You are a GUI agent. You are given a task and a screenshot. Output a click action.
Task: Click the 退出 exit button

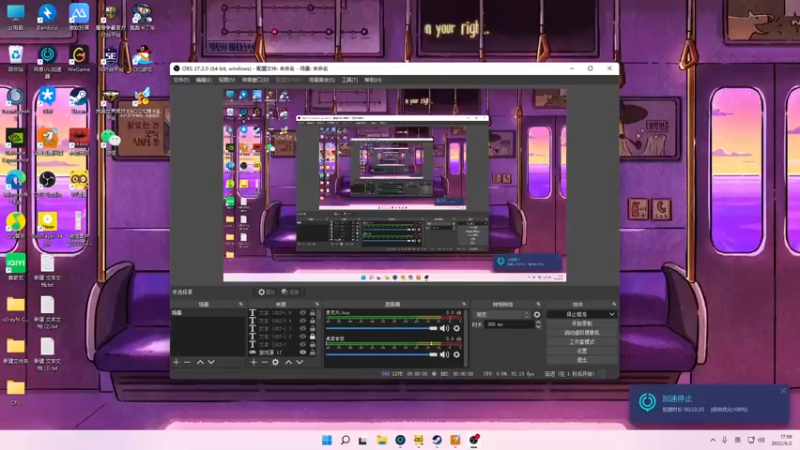[582, 360]
